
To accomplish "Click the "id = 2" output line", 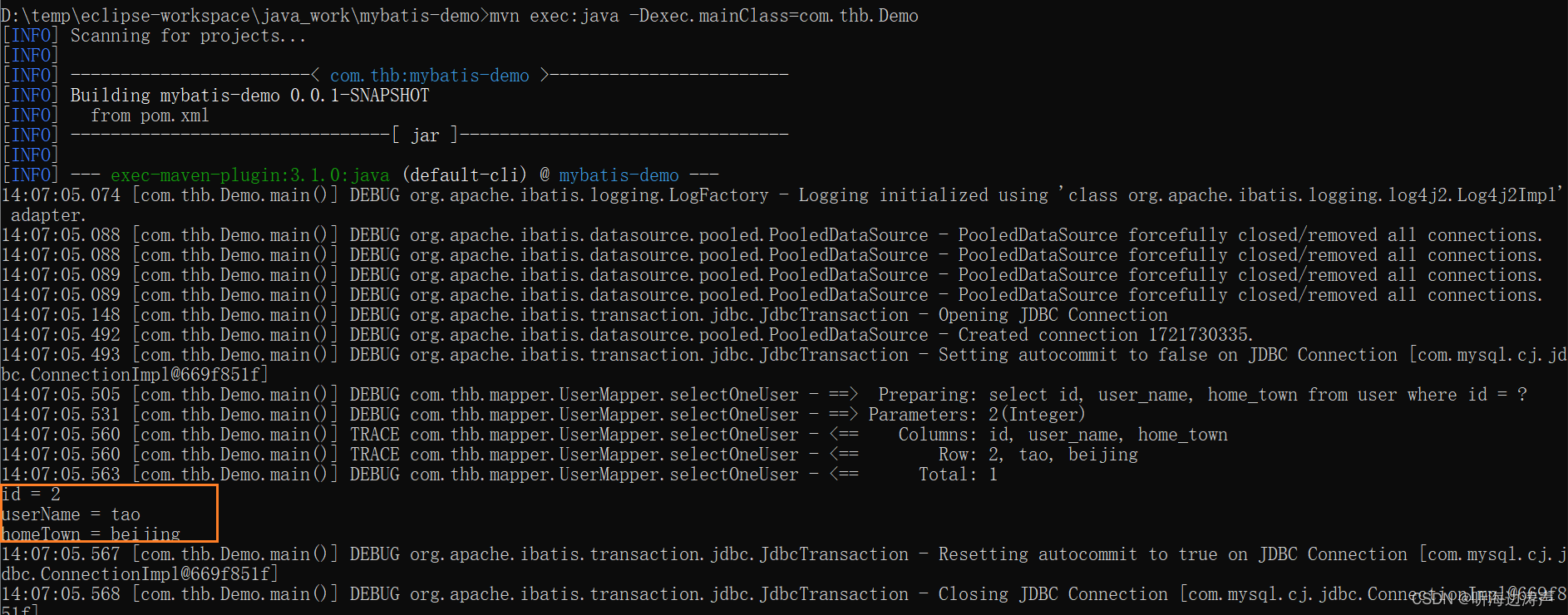I will point(32,494).
